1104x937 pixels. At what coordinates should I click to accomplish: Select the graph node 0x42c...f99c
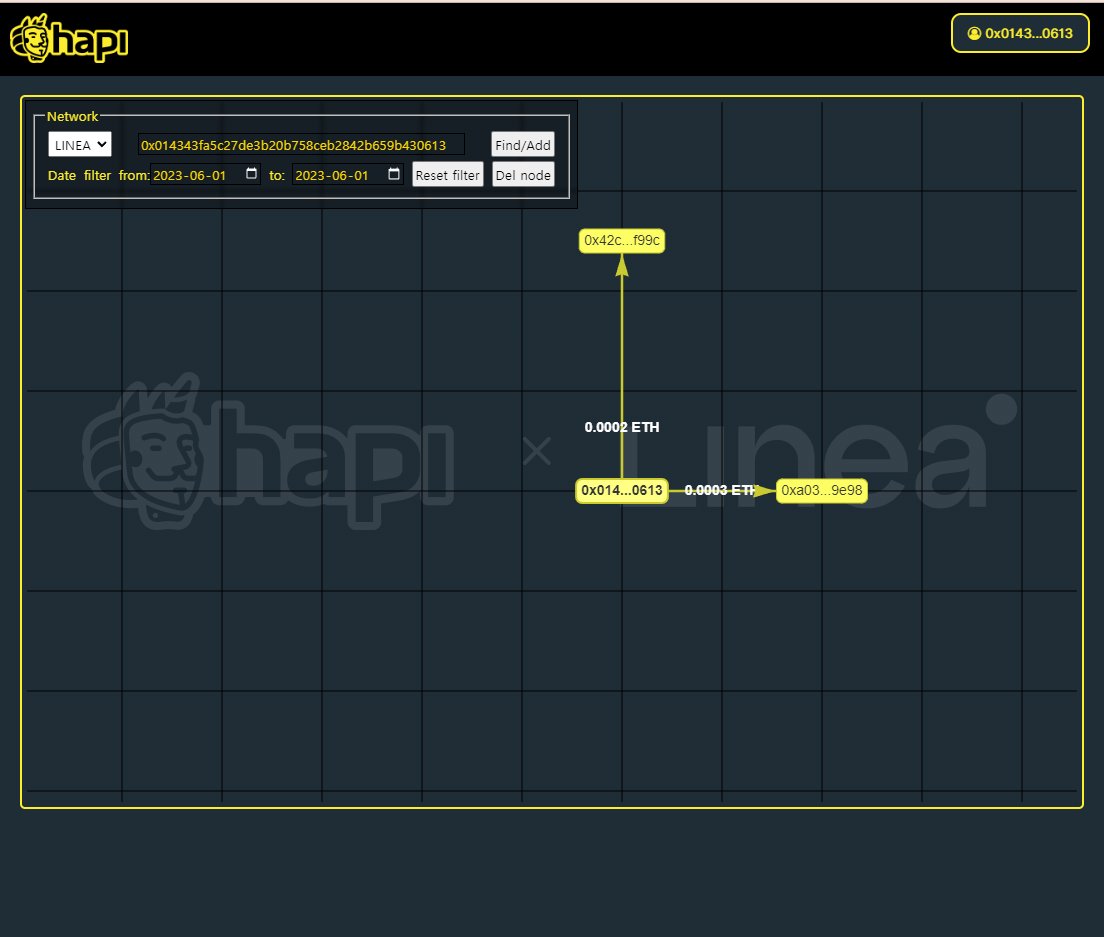coord(622,241)
